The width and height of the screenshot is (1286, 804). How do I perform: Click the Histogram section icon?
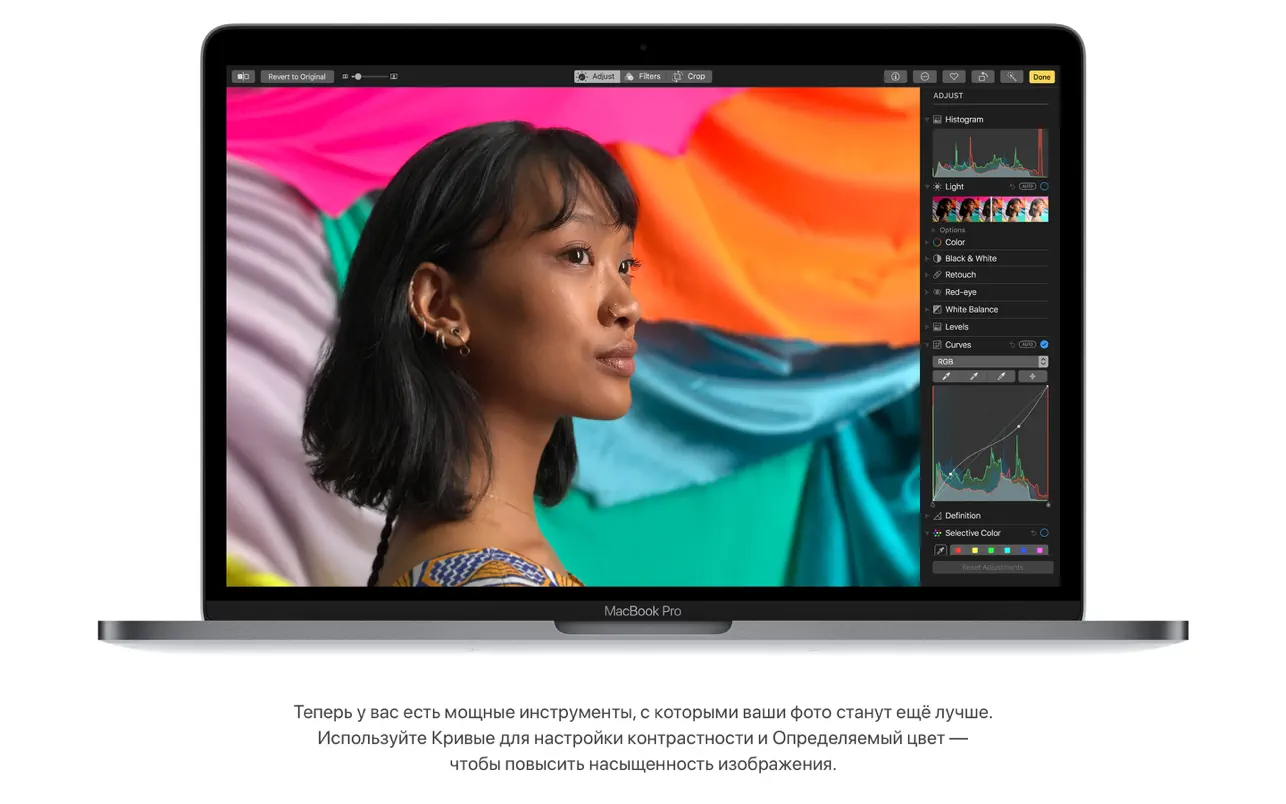click(x=937, y=119)
